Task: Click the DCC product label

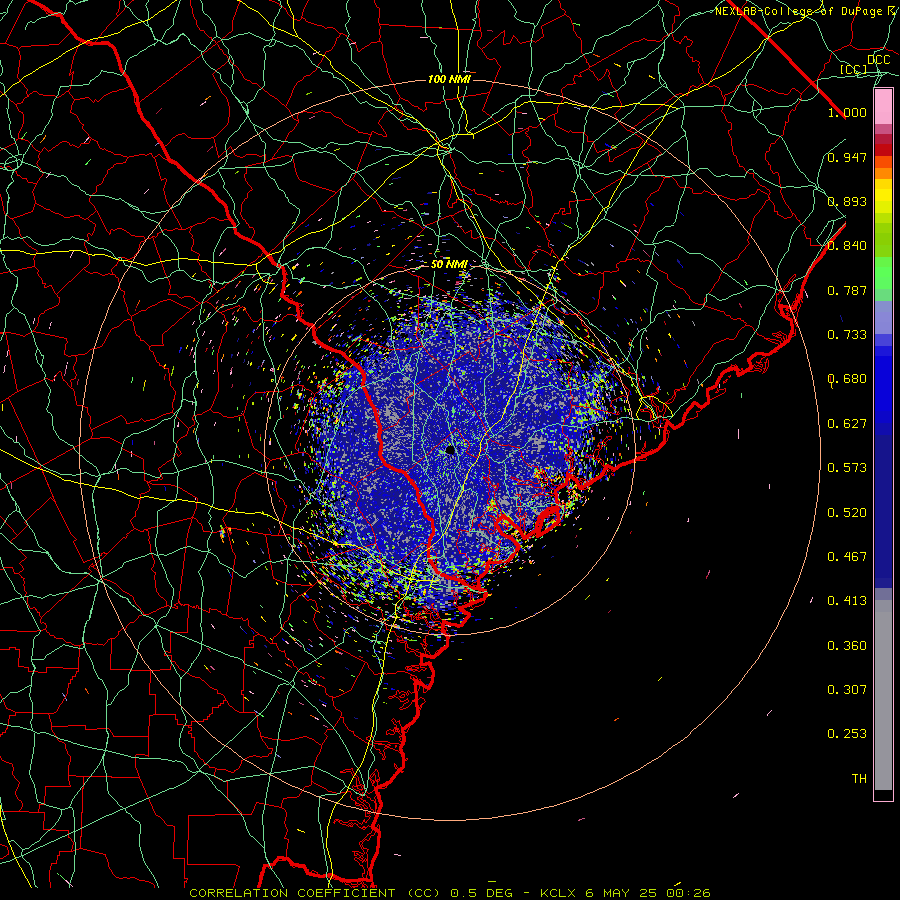Action: coord(878,60)
